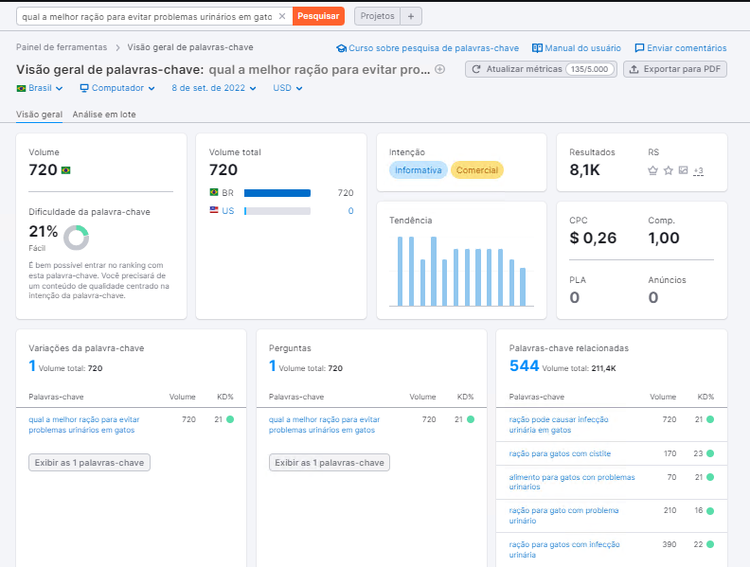750x567 pixels.
Task: Switch to Análise em lote tab
Action: click(x=104, y=114)
